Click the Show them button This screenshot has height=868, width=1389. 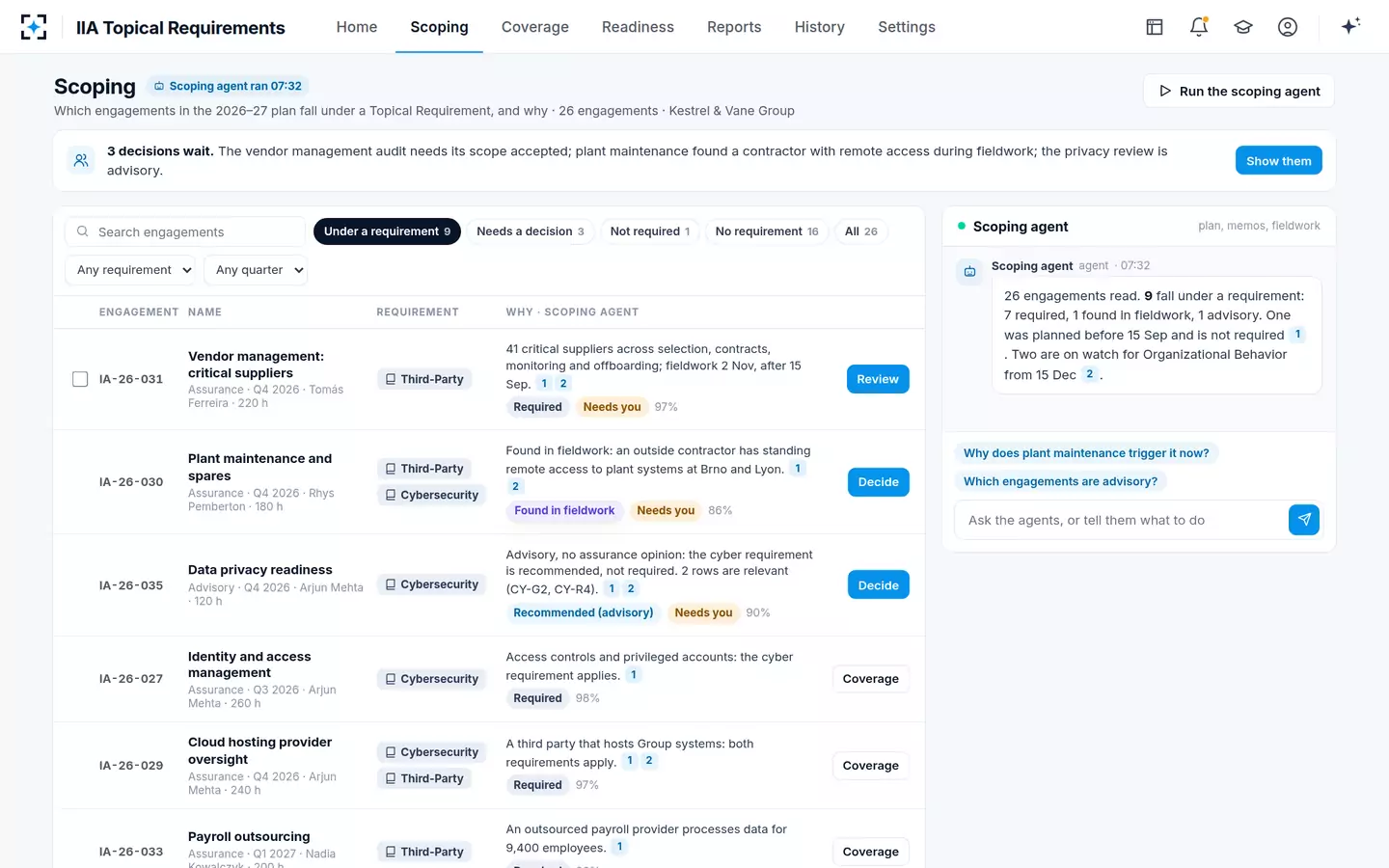tap(1279, 160)
